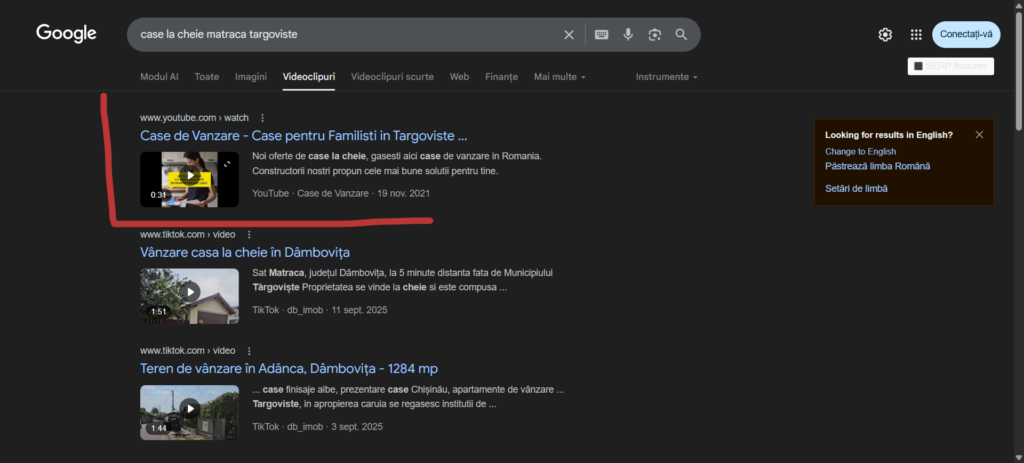Image resolution: width=1024 pixels, height=463 pixels.
Task: Open three-dot menu for Teren de vânzare result
Action: coord(249,351)
